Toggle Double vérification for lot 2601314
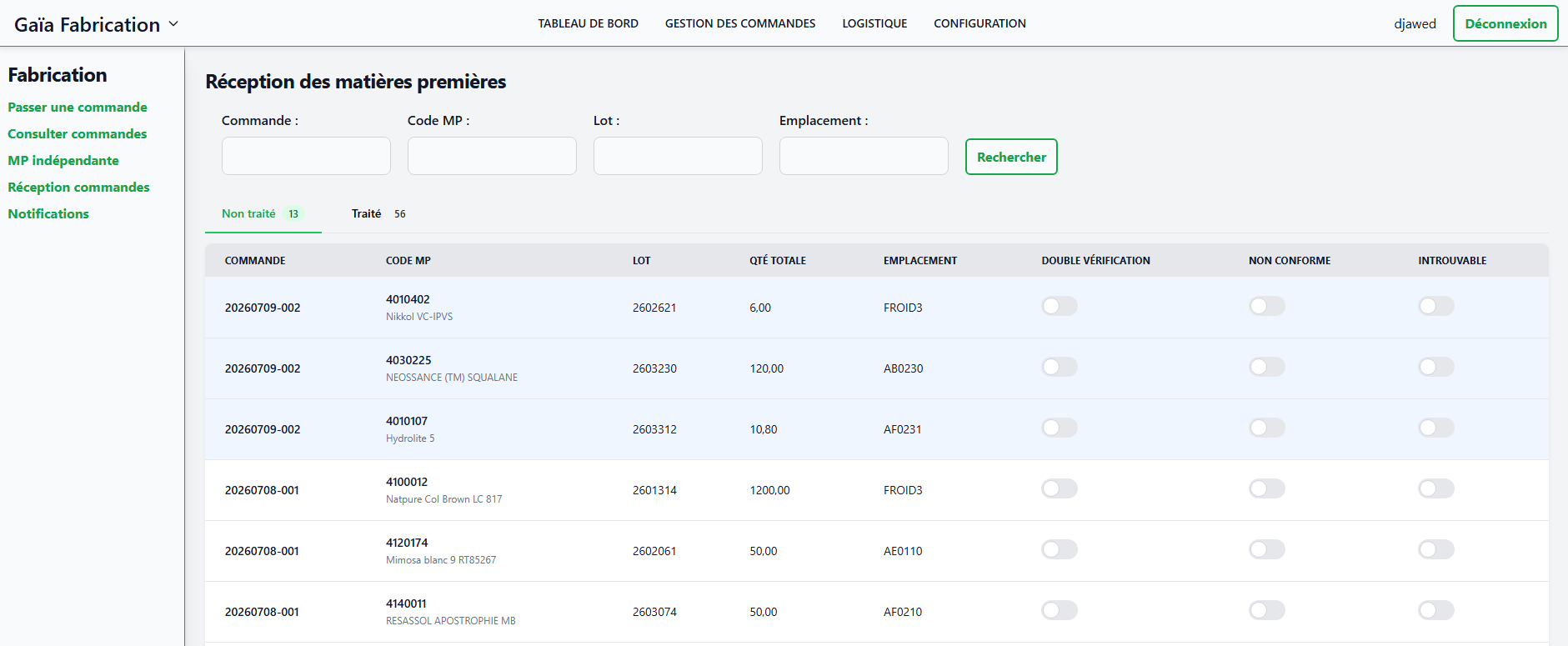Viewport: 1568px width, 646px height. [x=1060, y=488]
